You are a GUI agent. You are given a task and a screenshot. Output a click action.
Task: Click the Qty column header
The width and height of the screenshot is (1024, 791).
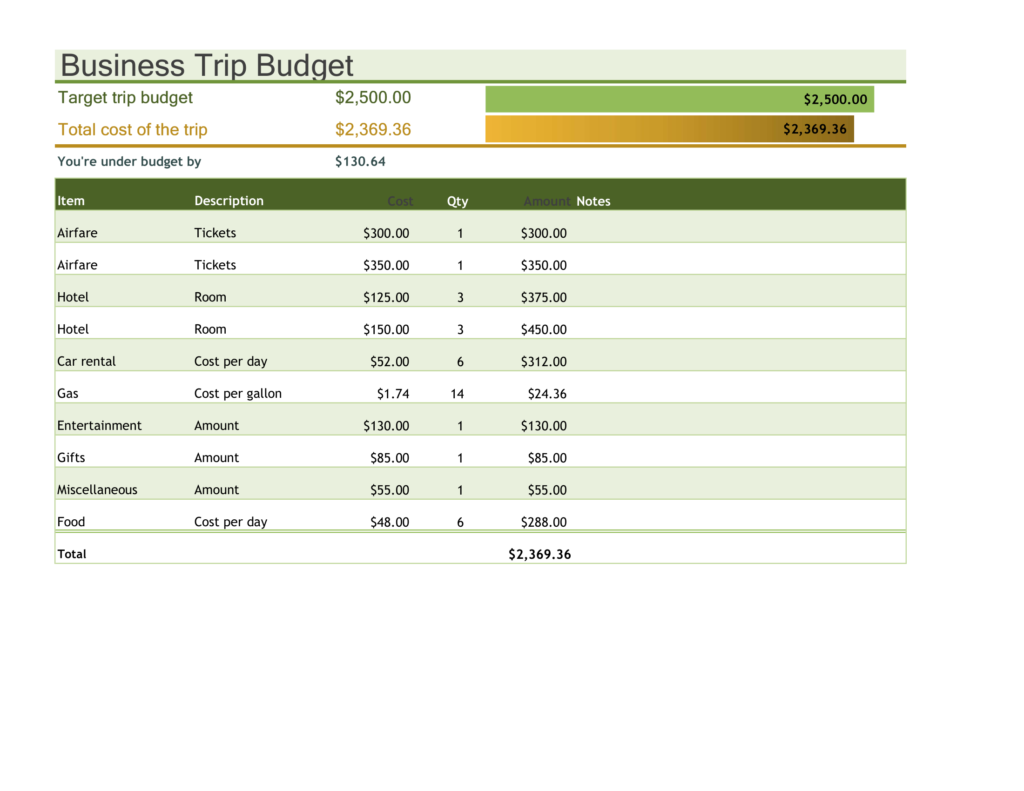click(x=457, y=200)
